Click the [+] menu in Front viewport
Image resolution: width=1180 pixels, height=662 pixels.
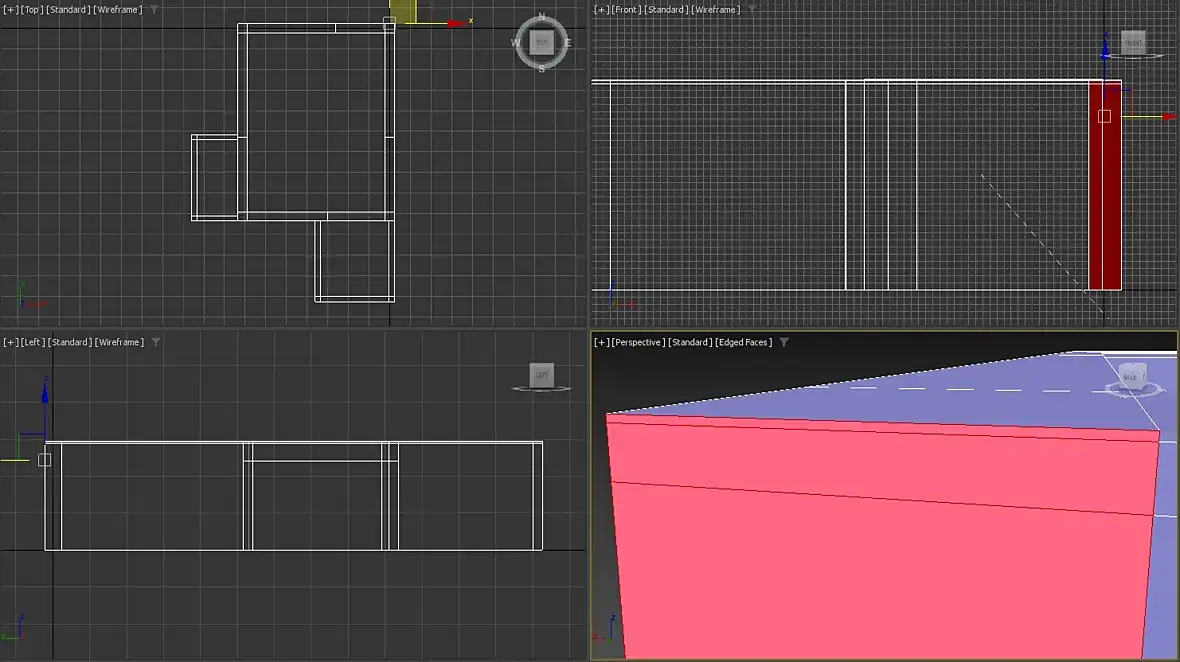point(601,10)
